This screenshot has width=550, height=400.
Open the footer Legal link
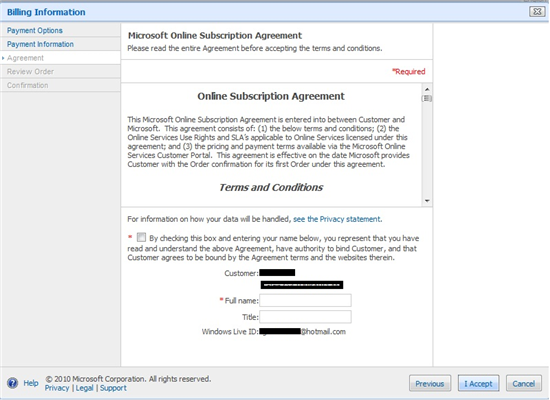point(85,388)
